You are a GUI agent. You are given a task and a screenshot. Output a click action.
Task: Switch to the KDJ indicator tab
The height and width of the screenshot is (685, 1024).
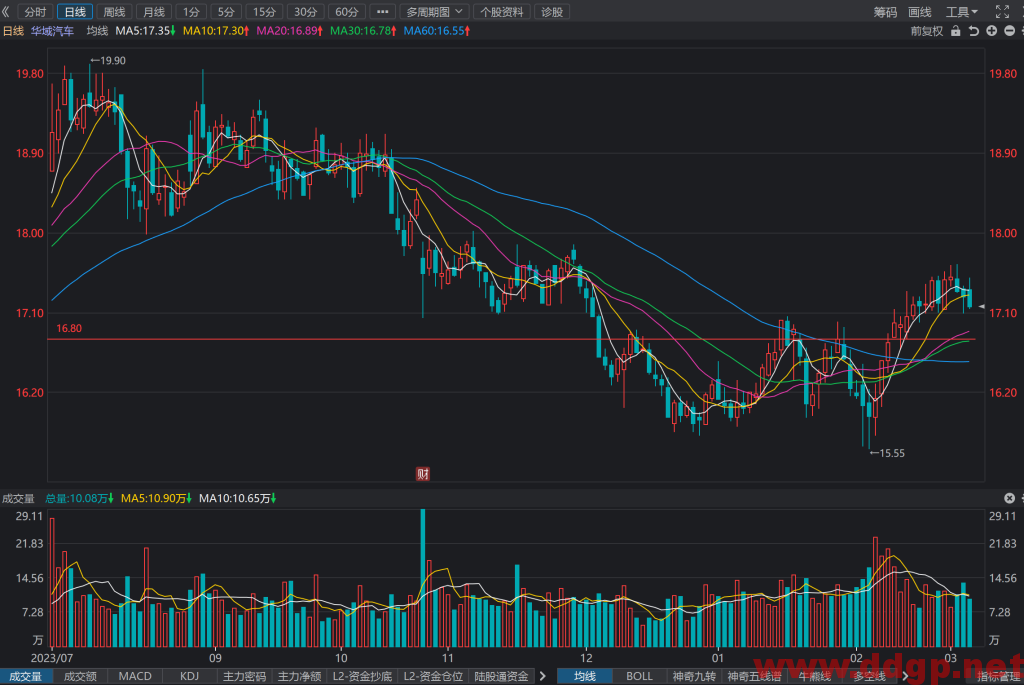189,677
